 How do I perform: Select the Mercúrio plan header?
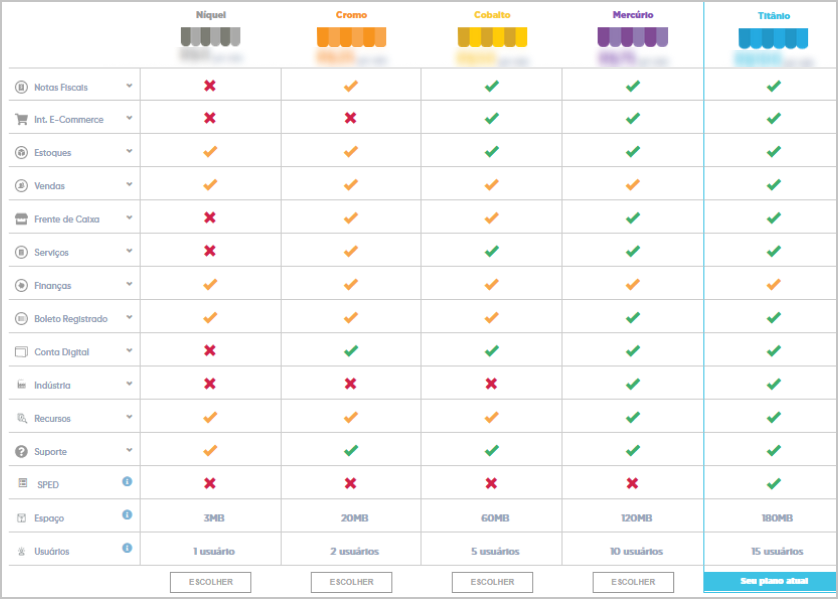[x=633, y=15]
